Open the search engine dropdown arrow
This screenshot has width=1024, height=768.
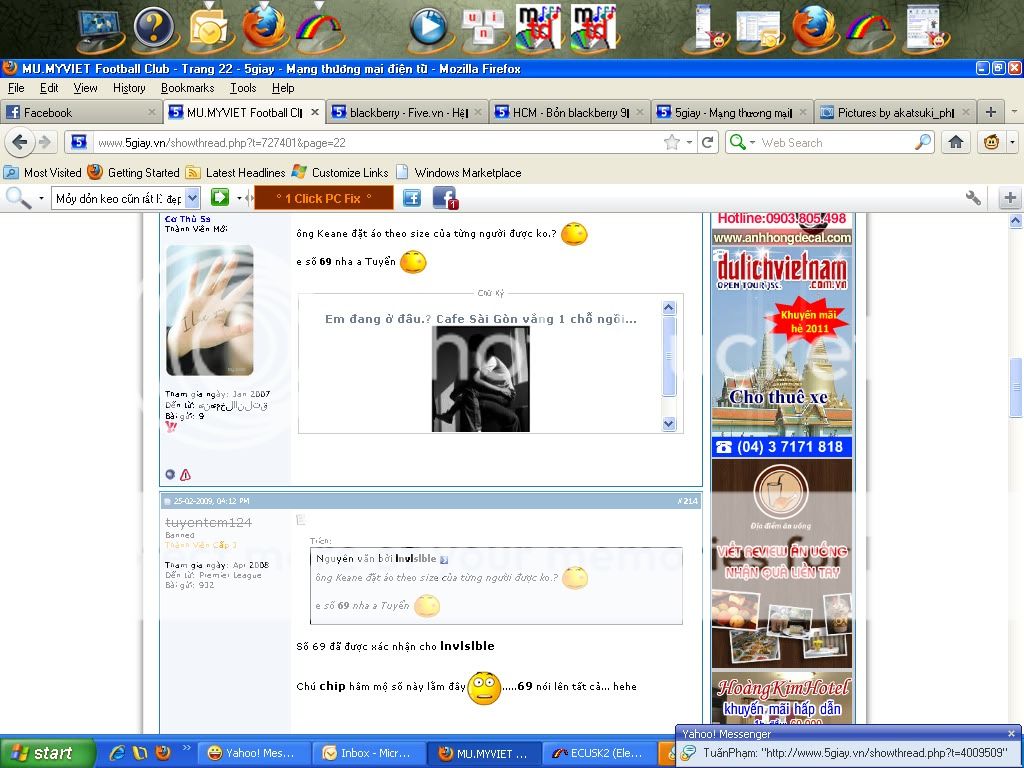(x=754, y=143)
